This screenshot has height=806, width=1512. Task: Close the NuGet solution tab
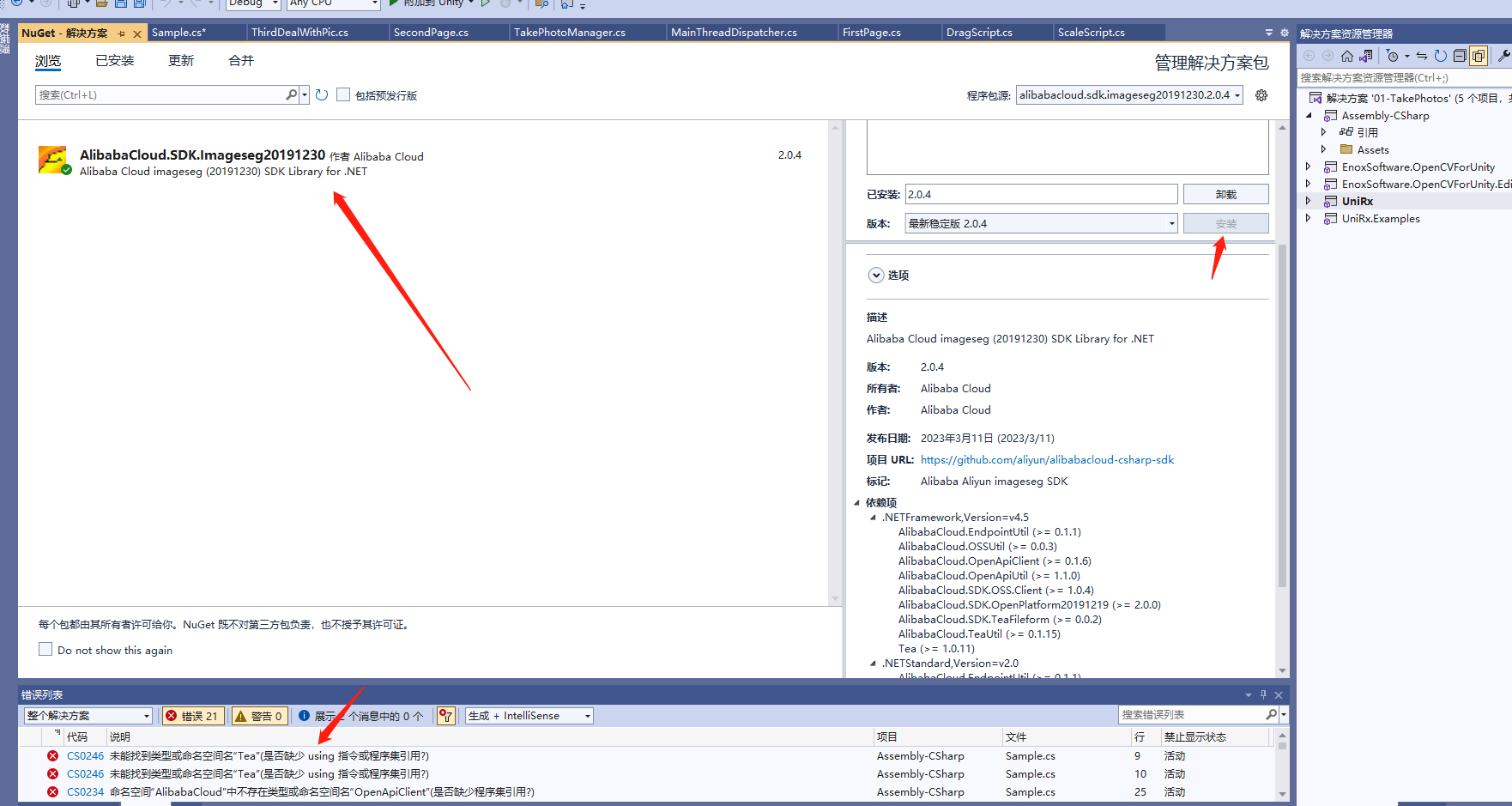pos(137,33)
